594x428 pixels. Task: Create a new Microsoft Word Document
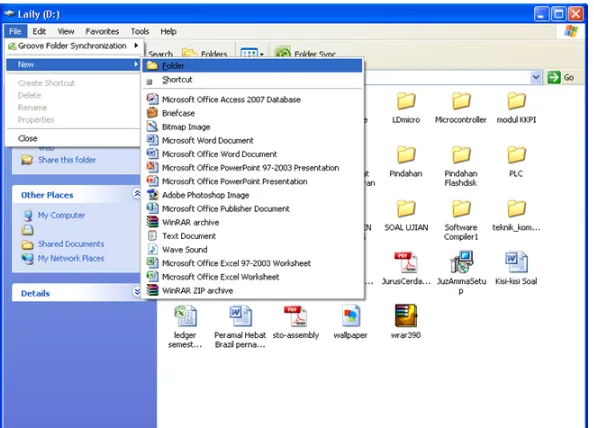point(252,141)
